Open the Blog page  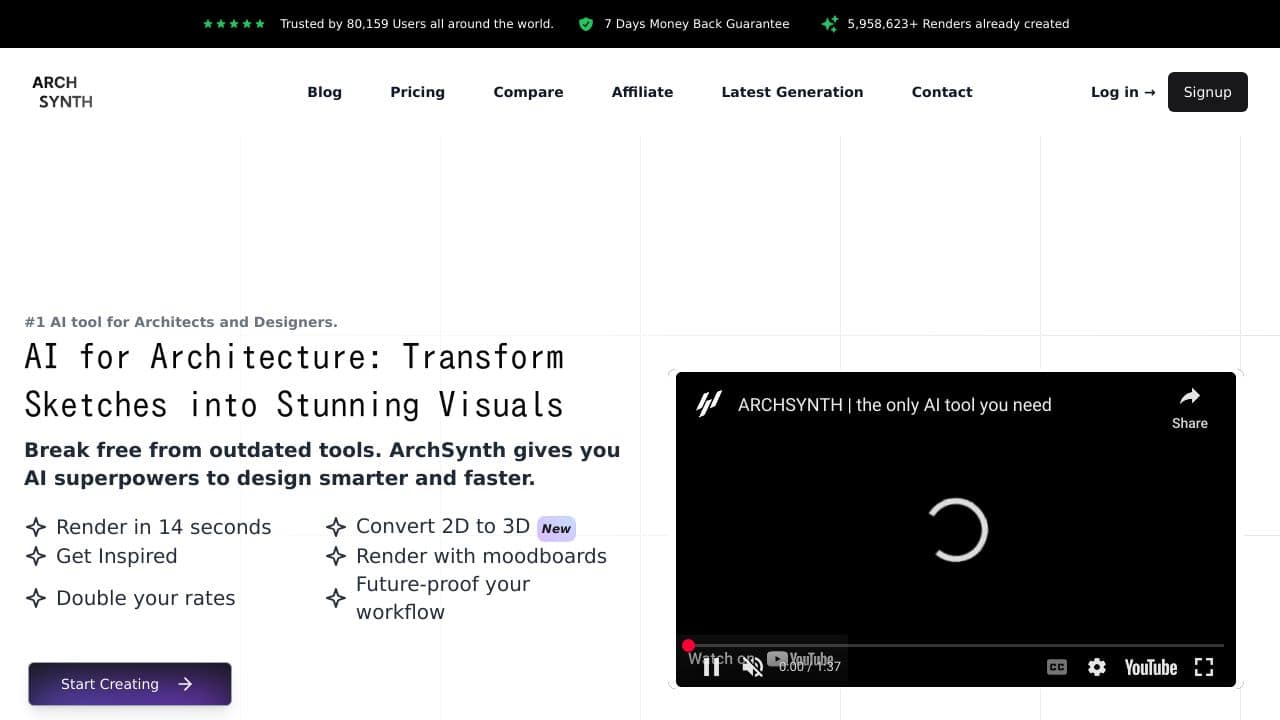click(324, 92)
